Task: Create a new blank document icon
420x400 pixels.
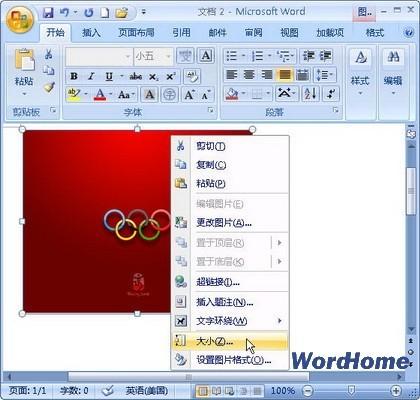Action: pos(105,13)
